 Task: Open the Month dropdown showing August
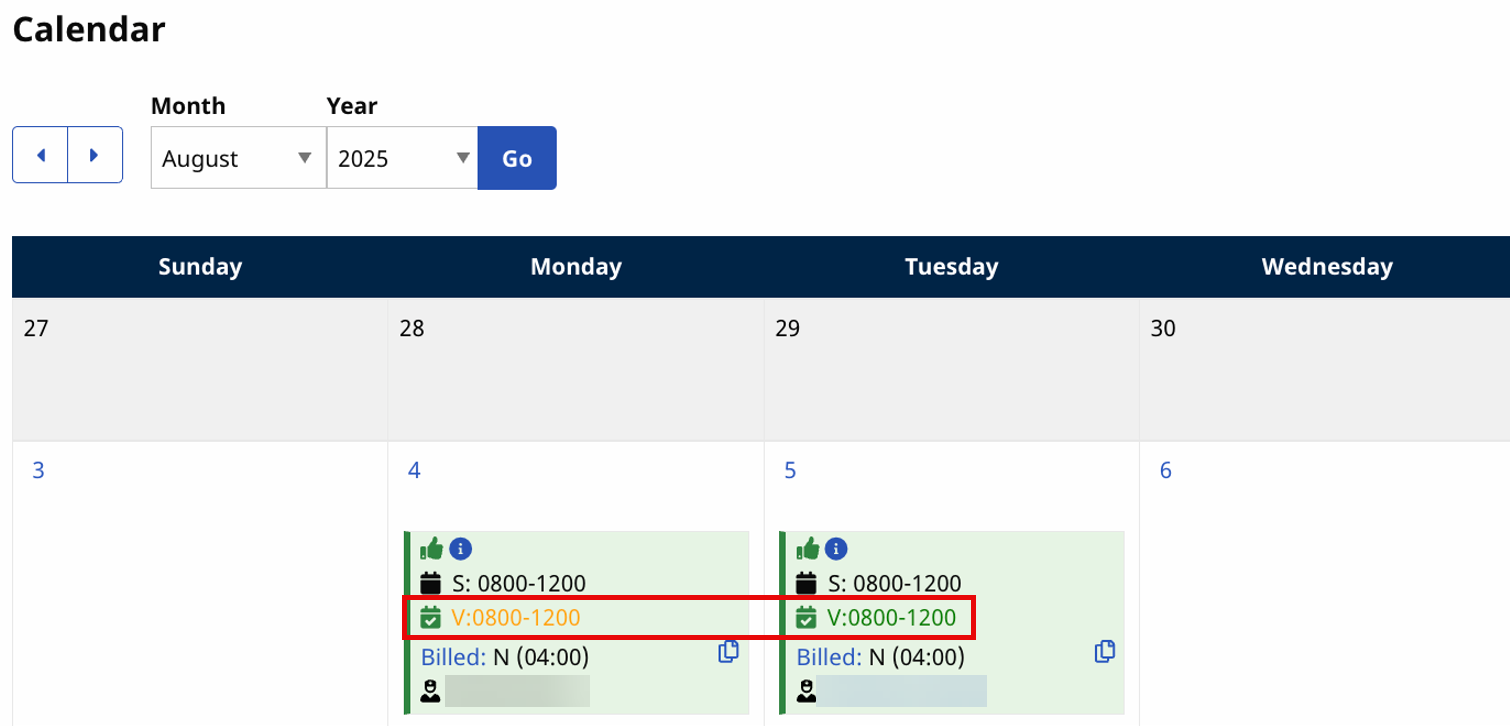point(237,158)
